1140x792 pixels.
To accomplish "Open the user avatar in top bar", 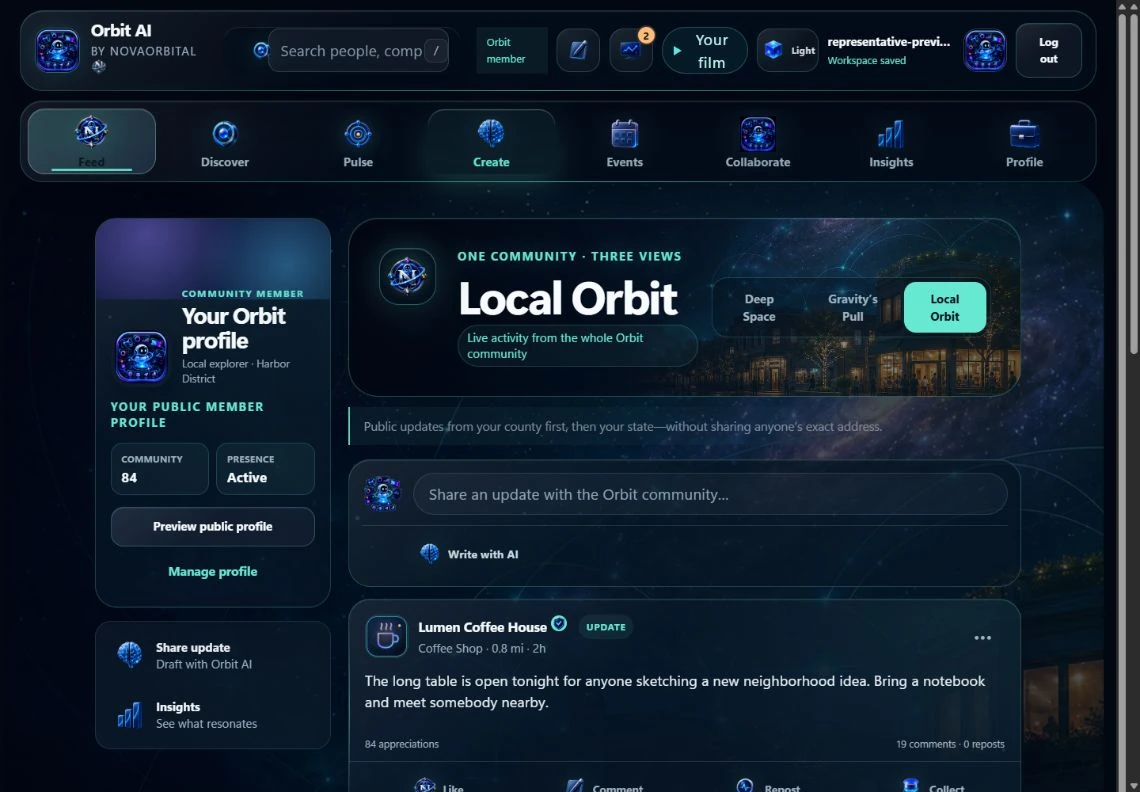I will pos(984,51).
